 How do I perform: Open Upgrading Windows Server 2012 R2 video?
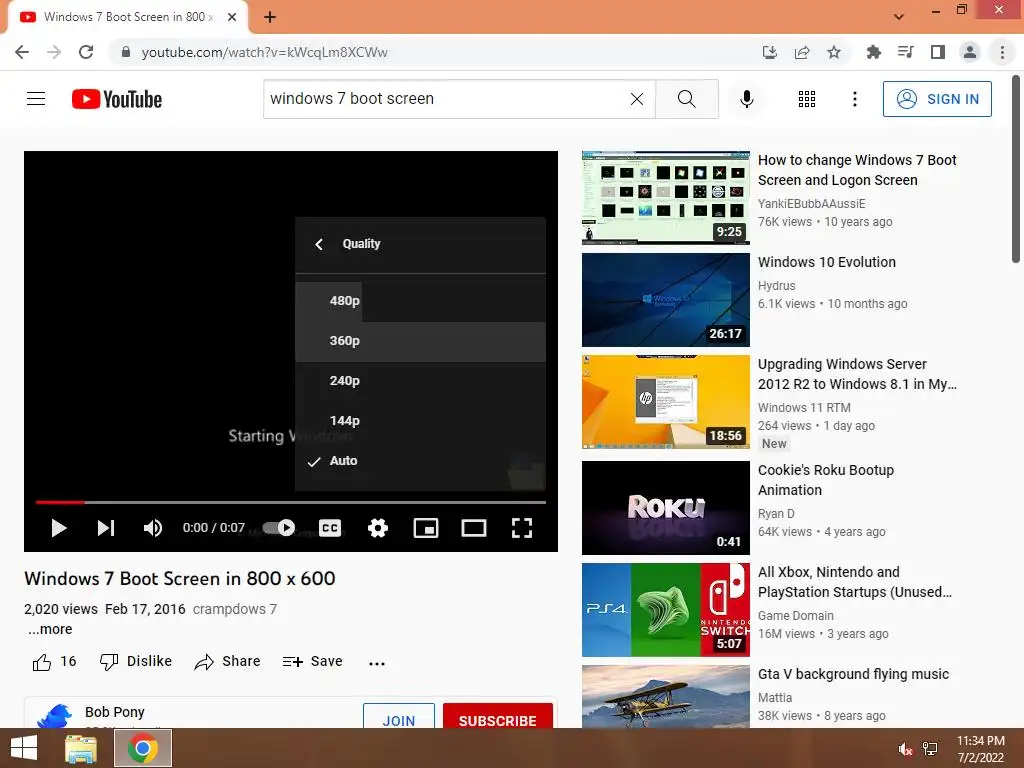click(x=857, y=374)
